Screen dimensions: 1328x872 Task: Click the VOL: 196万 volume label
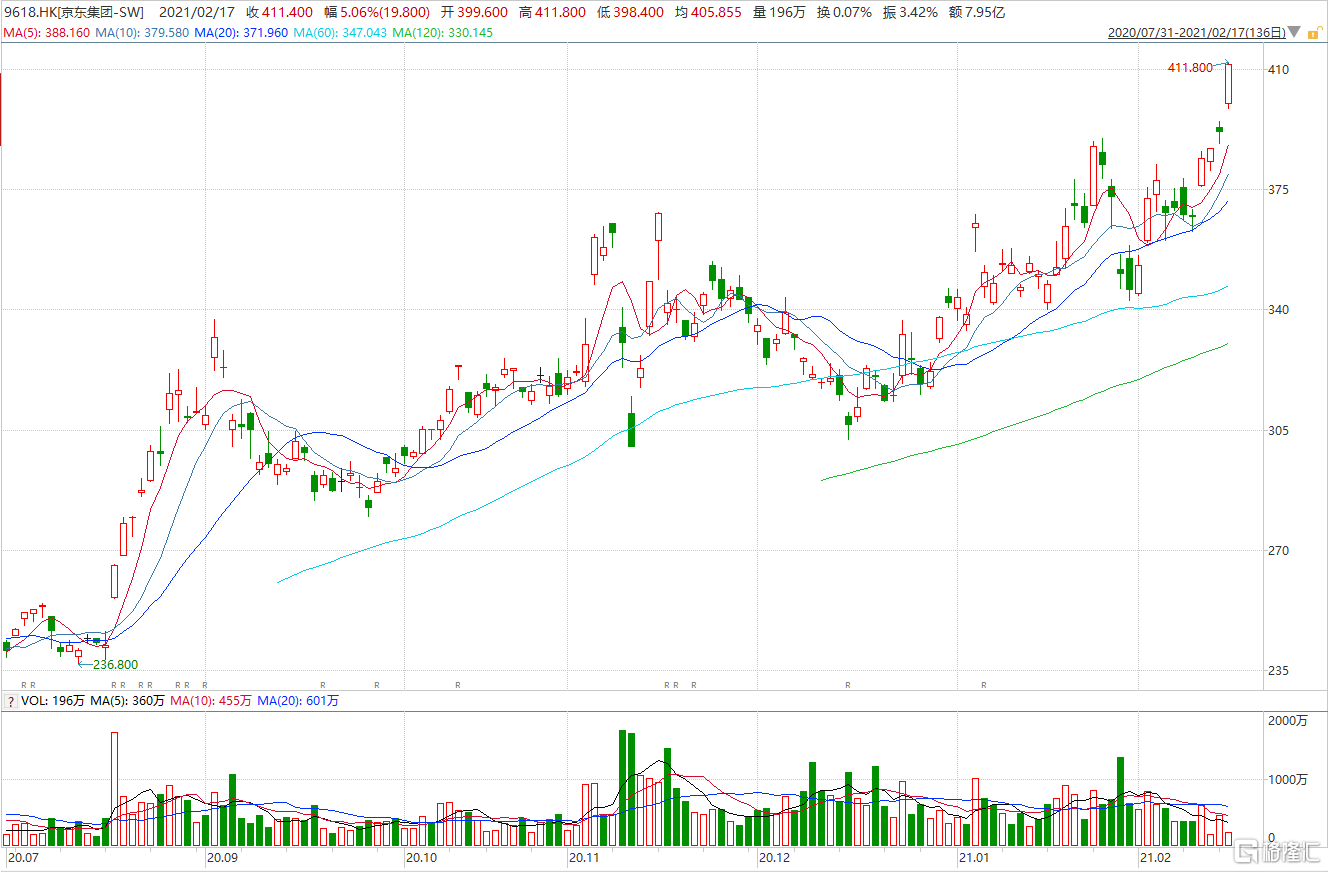click(53, 701)
